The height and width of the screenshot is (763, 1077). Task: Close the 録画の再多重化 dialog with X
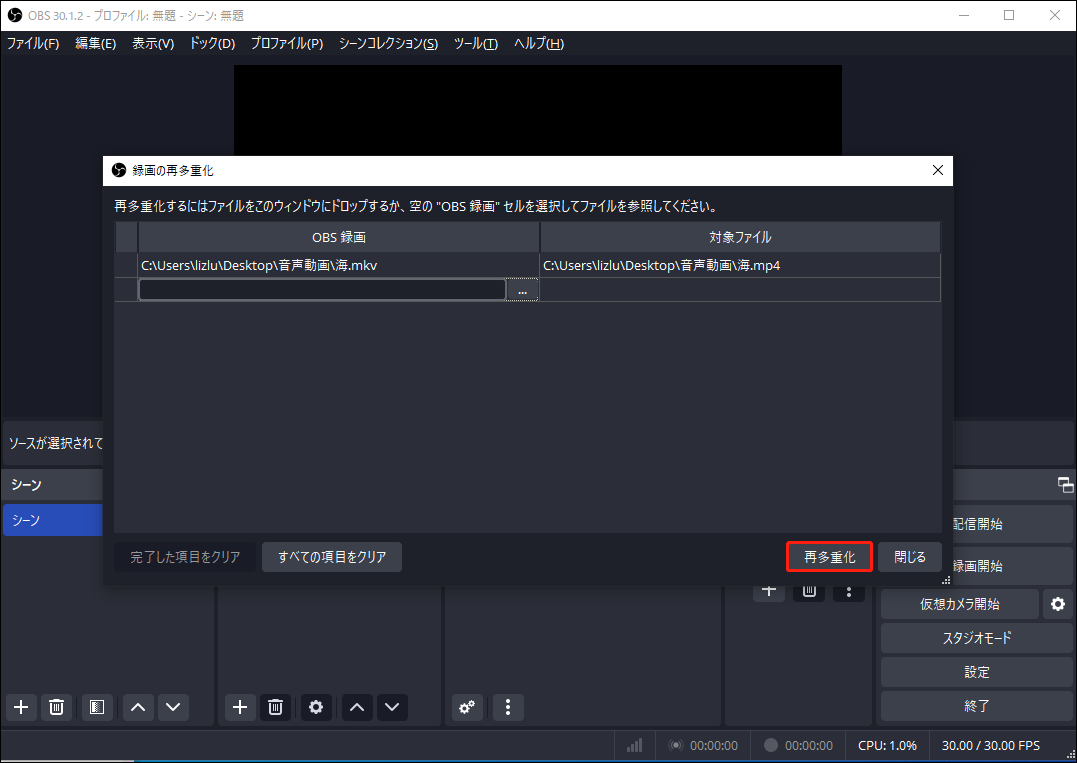click(x=938, y=170)
